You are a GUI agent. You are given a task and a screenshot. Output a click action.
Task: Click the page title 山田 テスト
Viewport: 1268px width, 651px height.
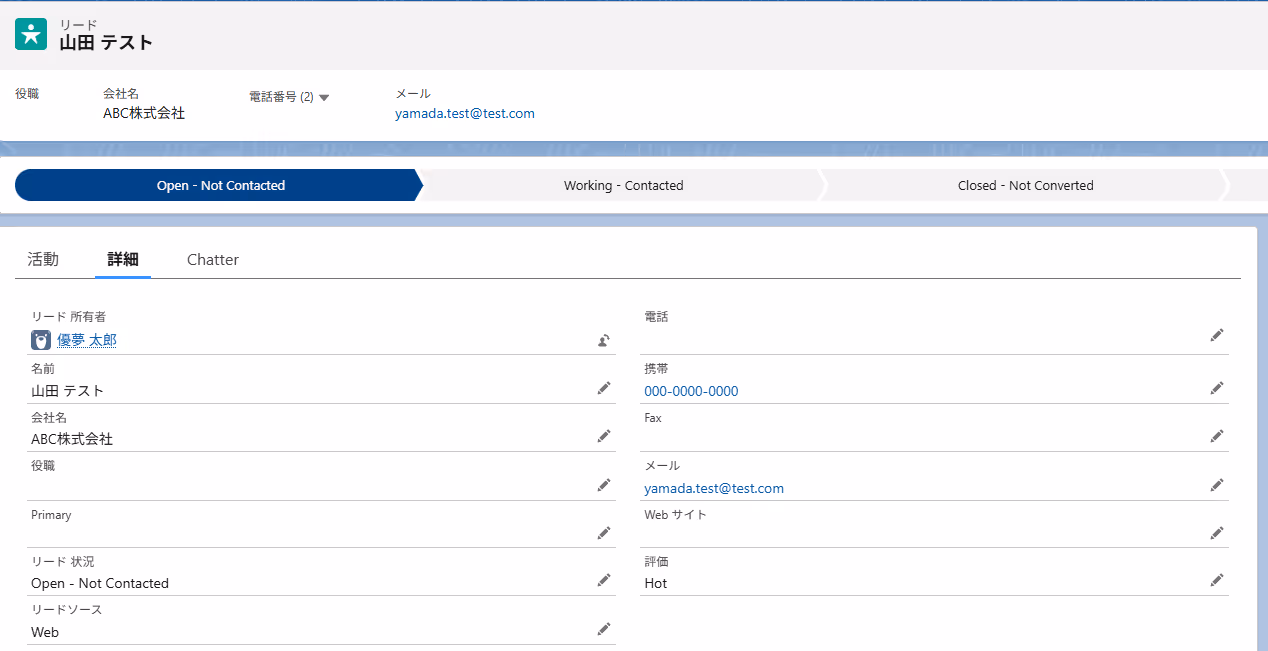coord(106,43)
